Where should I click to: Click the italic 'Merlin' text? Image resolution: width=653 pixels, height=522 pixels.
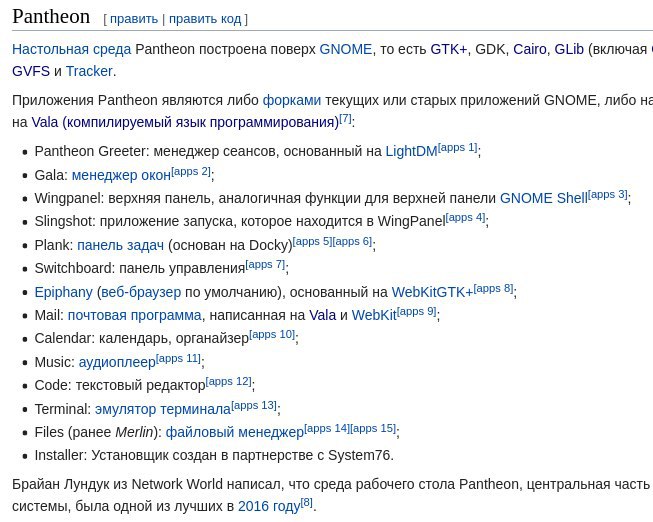(x=134, y=432)
